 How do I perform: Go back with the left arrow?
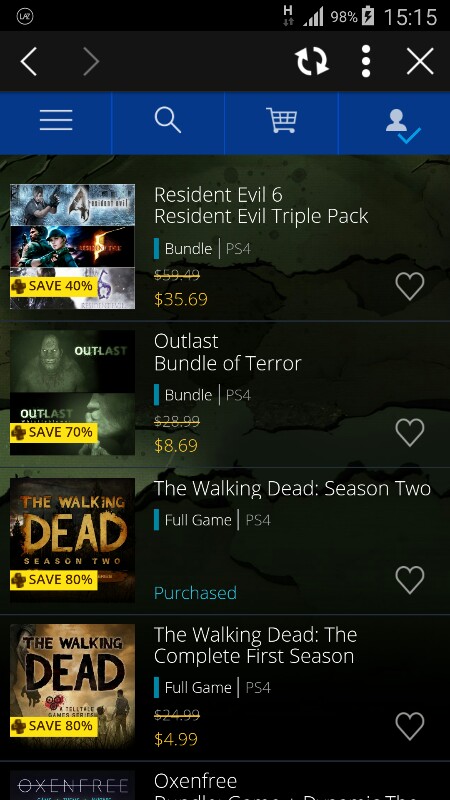click(29, 61)
